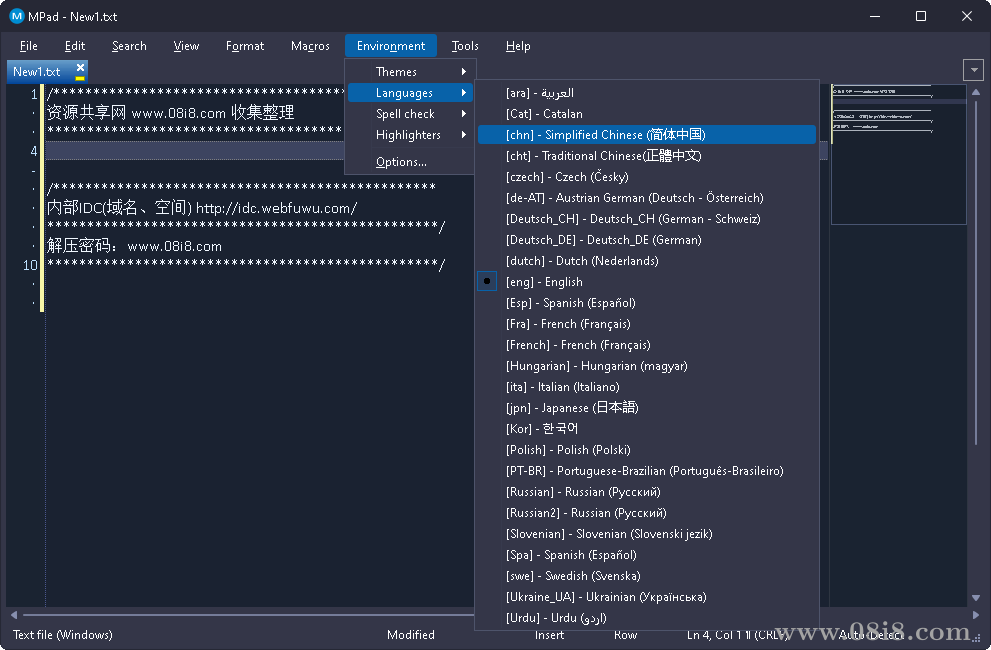Open the File menu
Screen dimensions: 991x650
click(28, 46)
